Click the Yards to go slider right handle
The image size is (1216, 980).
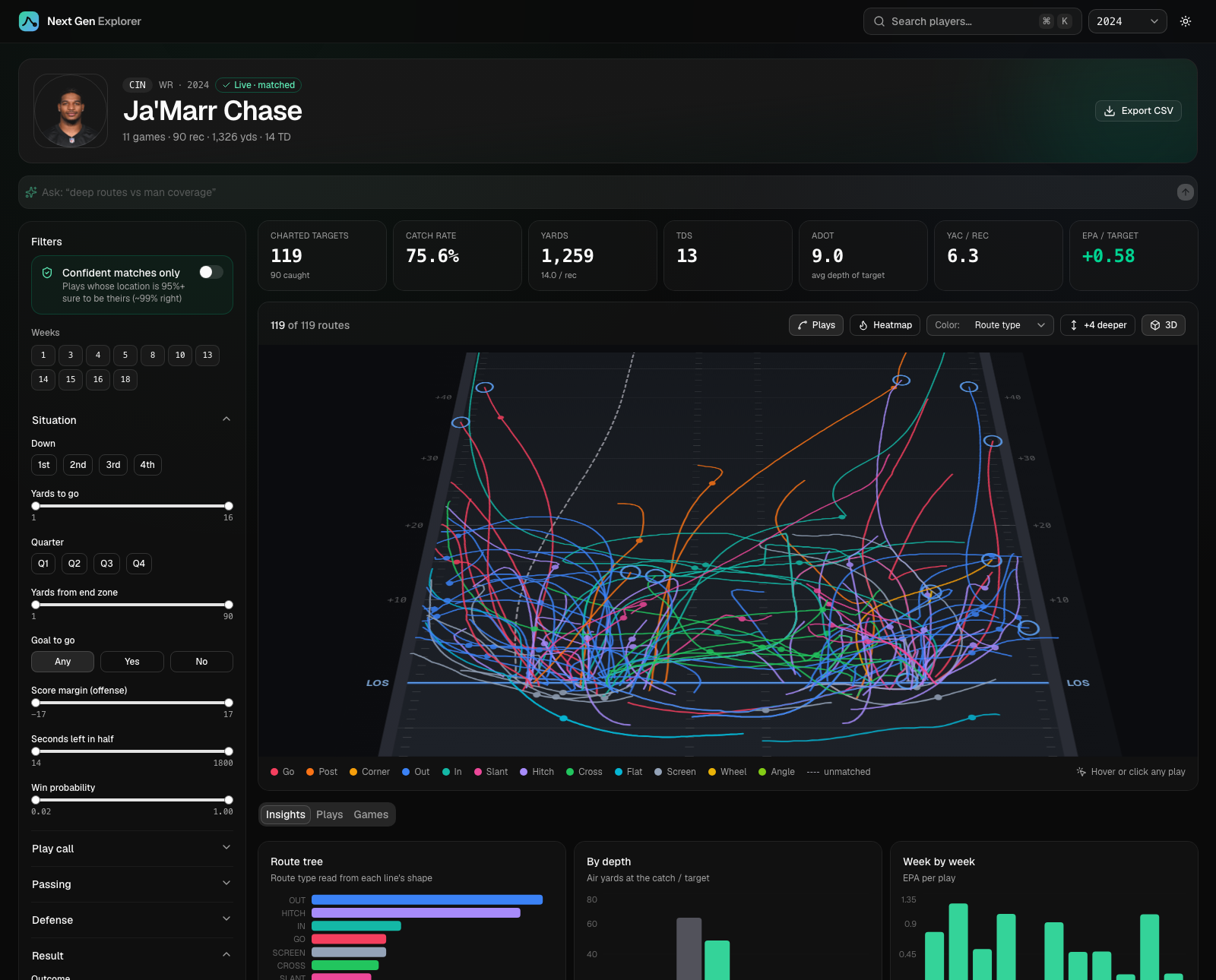pos(229,506)
